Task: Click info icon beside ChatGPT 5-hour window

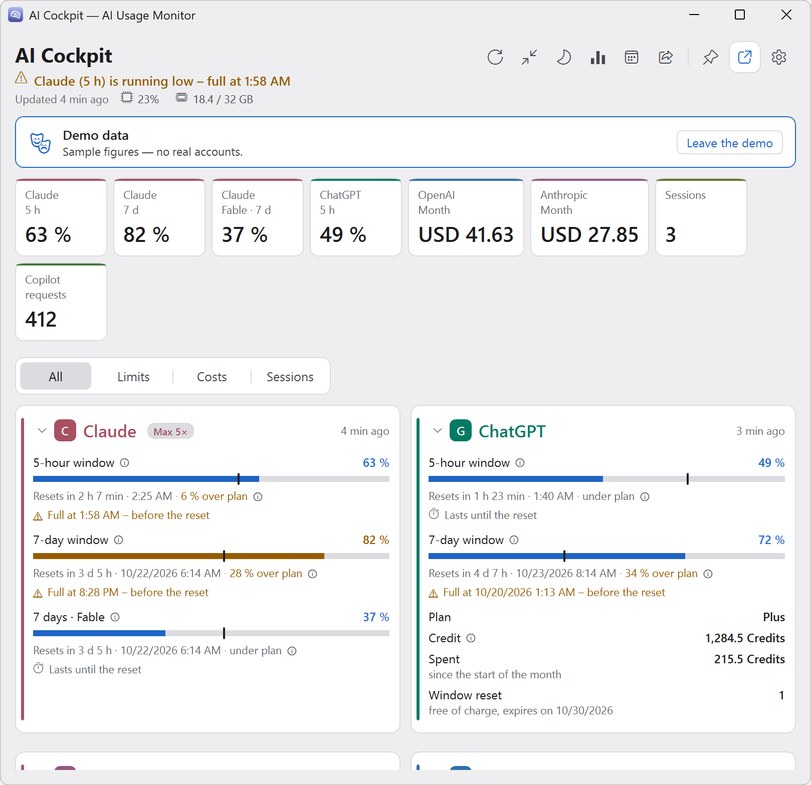Action: 520,463
